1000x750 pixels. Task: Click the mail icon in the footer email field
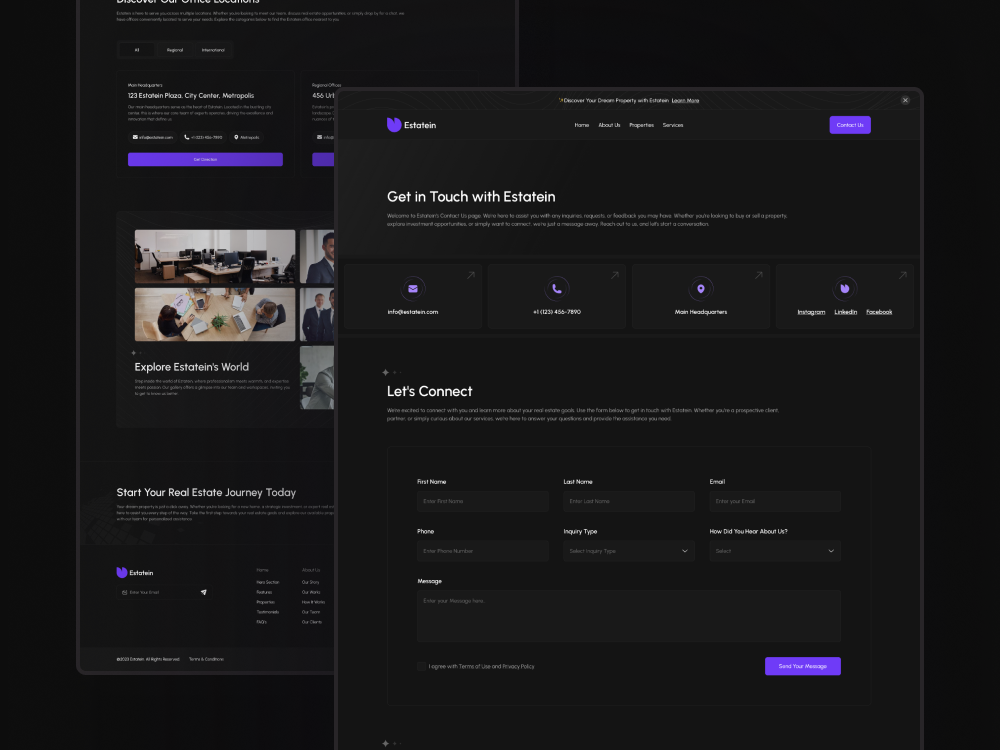click(124, 592)
